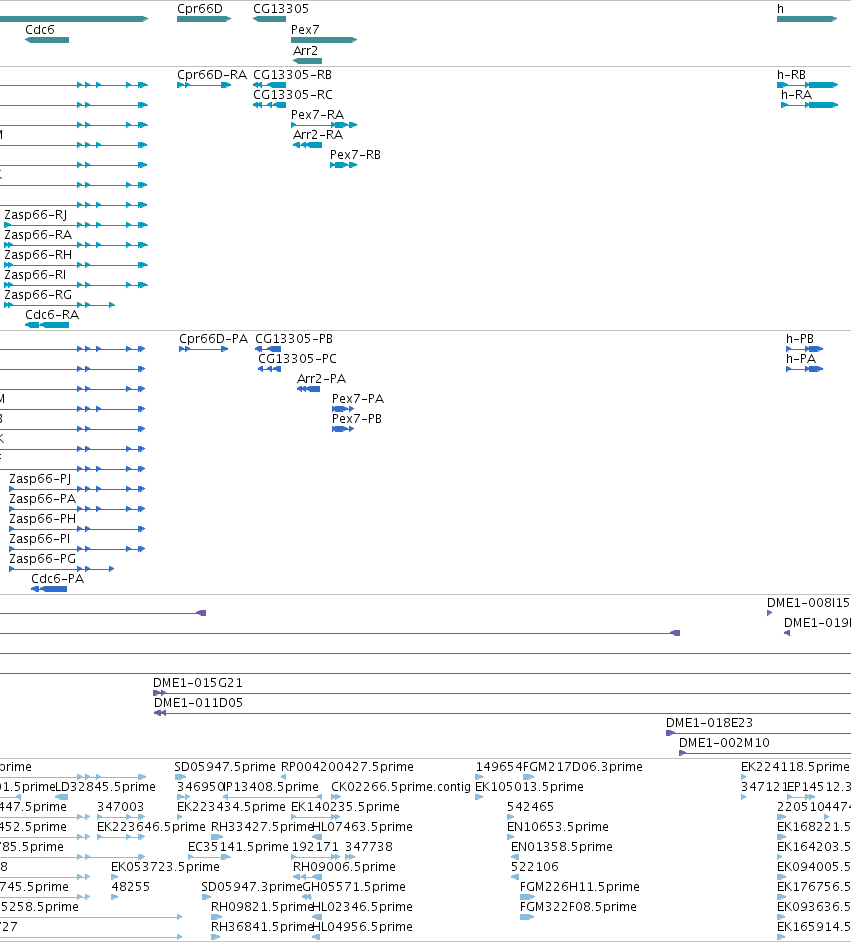This screenshot has height=942, width=851.
Task: Select protein Zasp66-PH
Action: [x=77, y=529]
